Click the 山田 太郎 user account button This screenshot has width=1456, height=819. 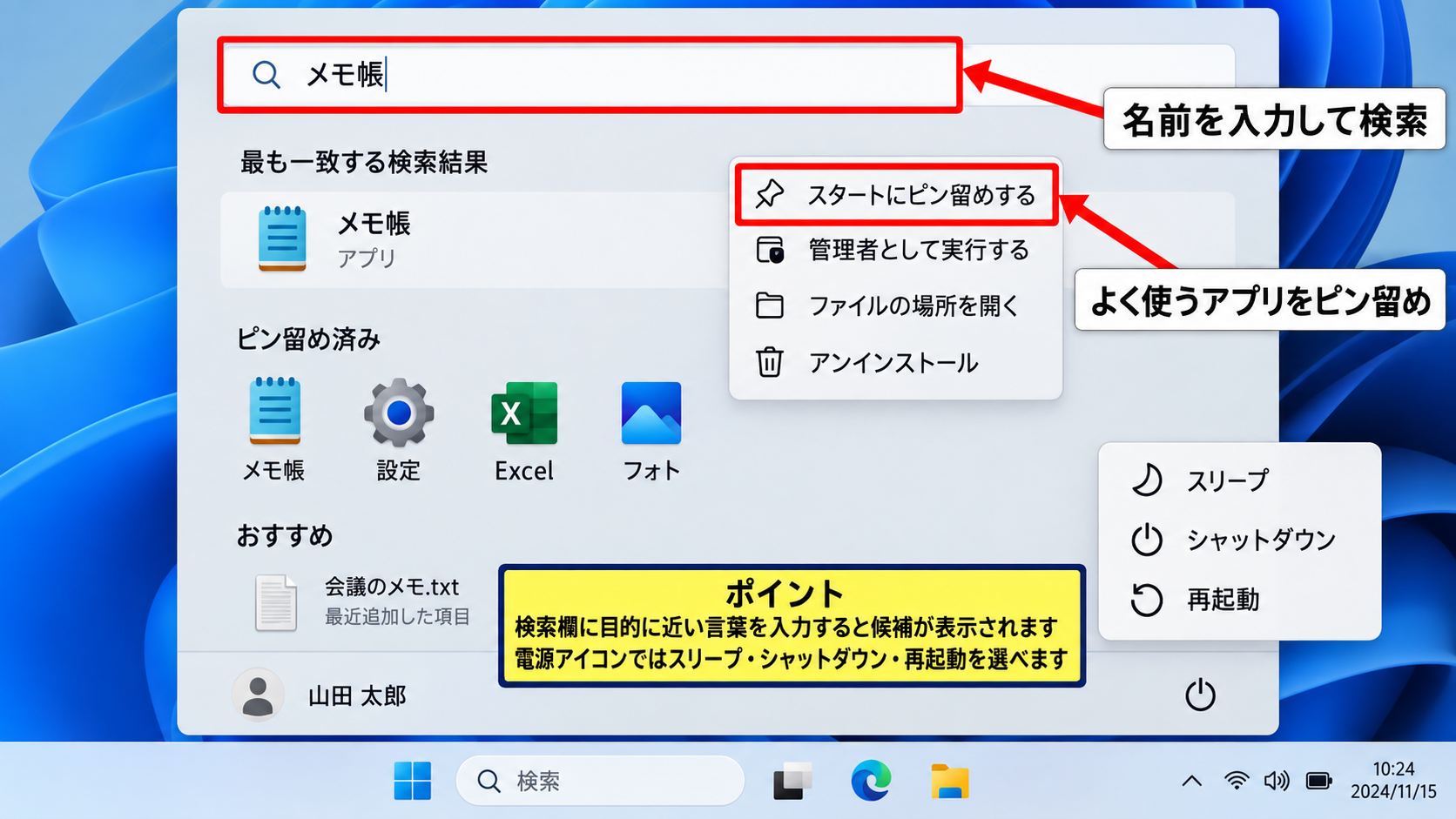pyautogui.click(x=320, y=695)
